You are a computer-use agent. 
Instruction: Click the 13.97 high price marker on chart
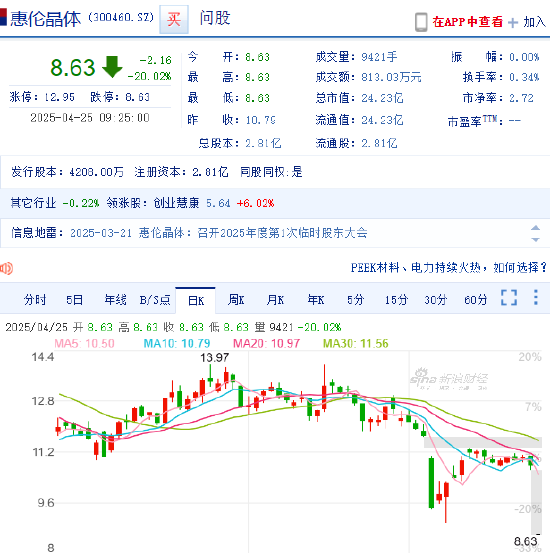point(214,358)
